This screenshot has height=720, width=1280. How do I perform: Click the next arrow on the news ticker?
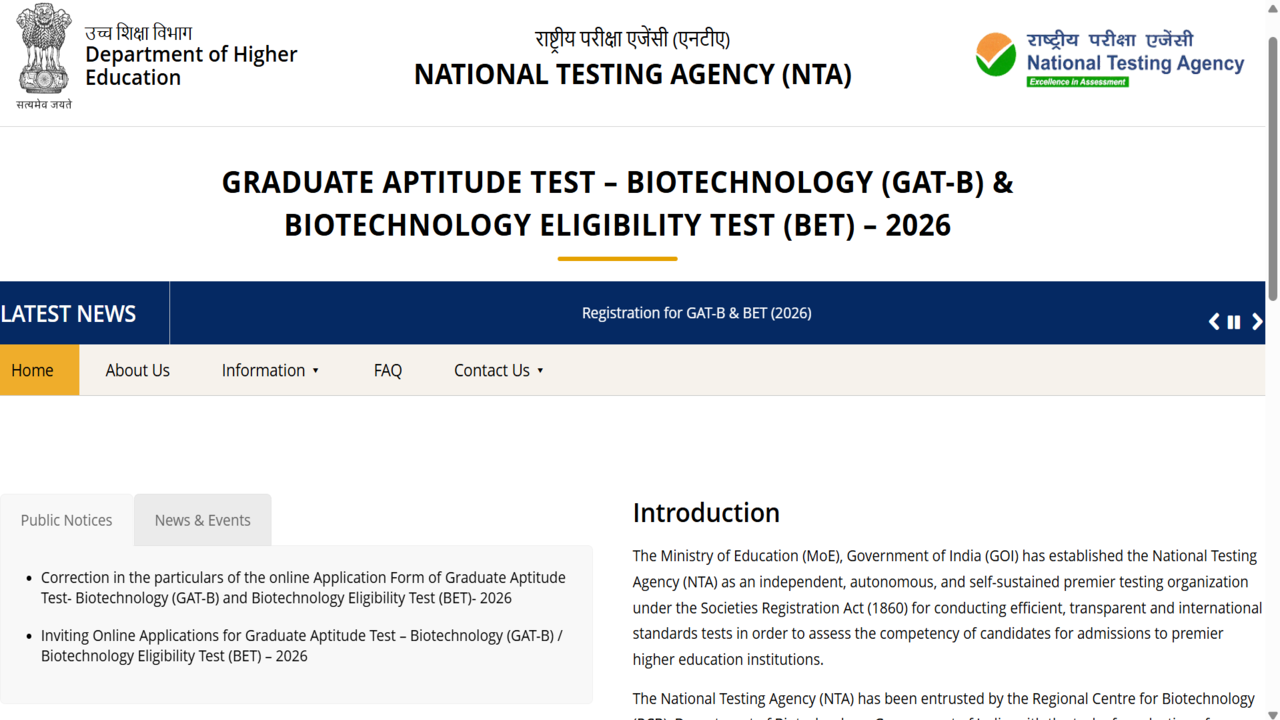coord(1258,321)
